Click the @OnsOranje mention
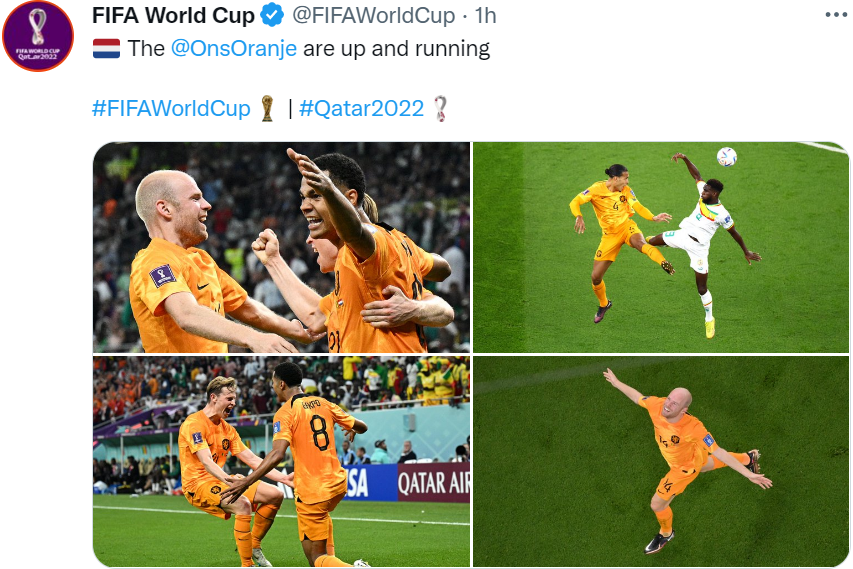The height and width of the screenshot is (569, 853). click(x=234, y=48)
